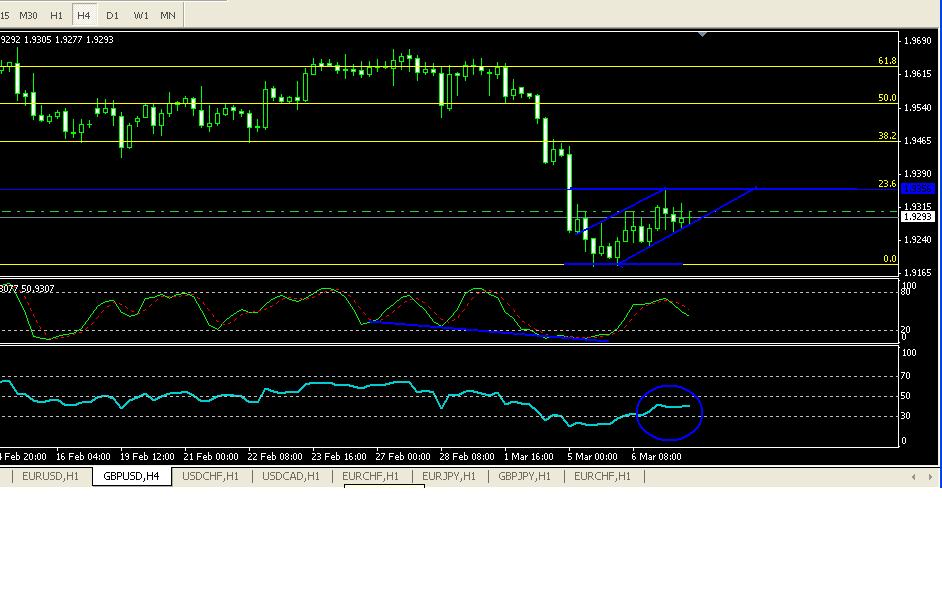The image size is (942, 606).
Task: Open the GBPJPY,H1 chart tab
Action: coord(525,477)
